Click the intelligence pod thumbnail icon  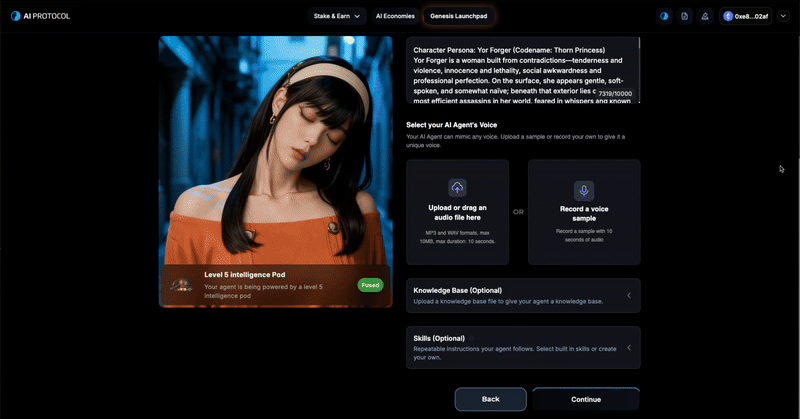(x=181, y=285)
